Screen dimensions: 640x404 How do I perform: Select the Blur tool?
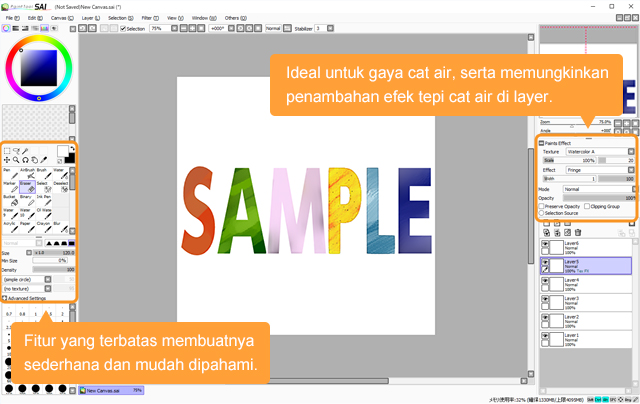point(62,228)
